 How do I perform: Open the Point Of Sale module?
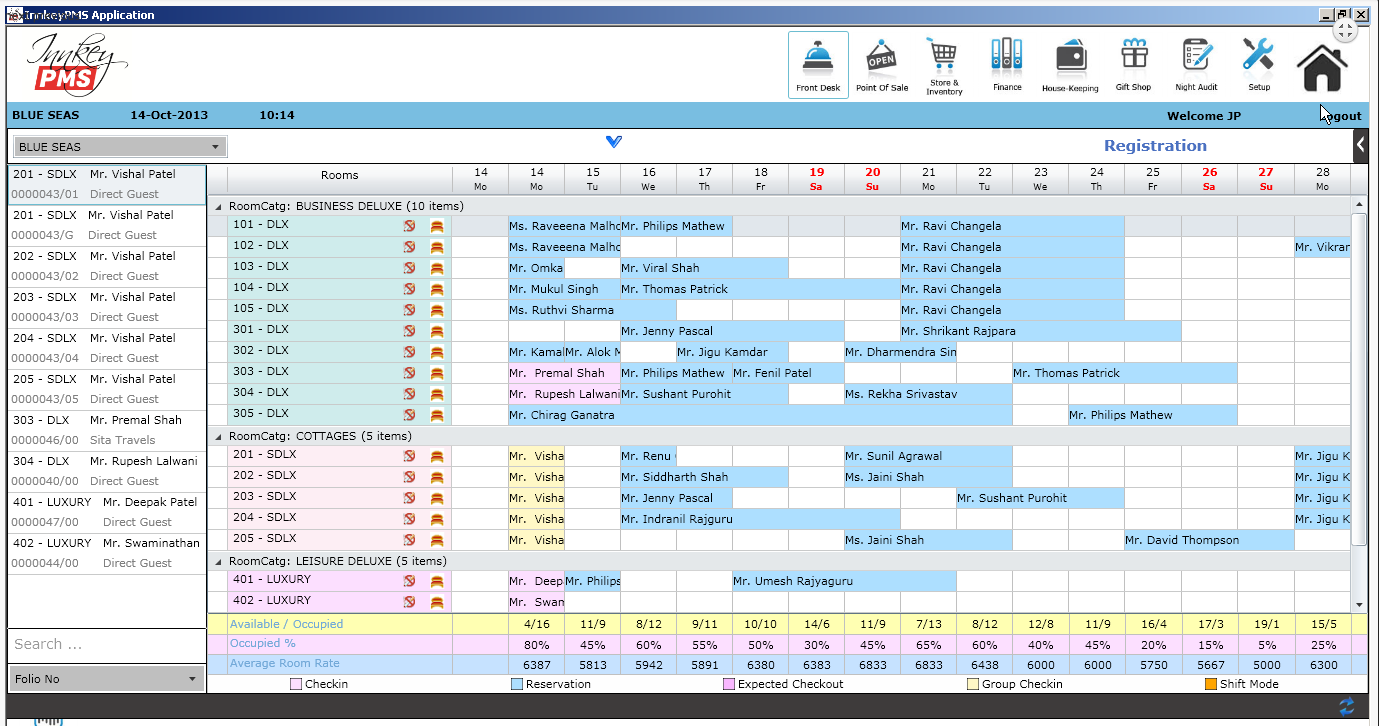pos(881,62)
